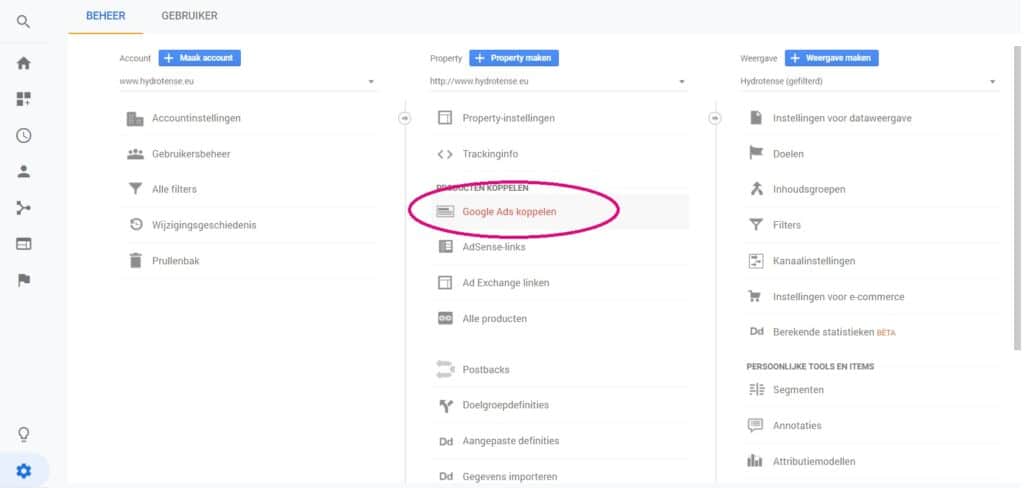
Task: Click the arrow circle between Account and Property
Action: [x=404, y=118]
